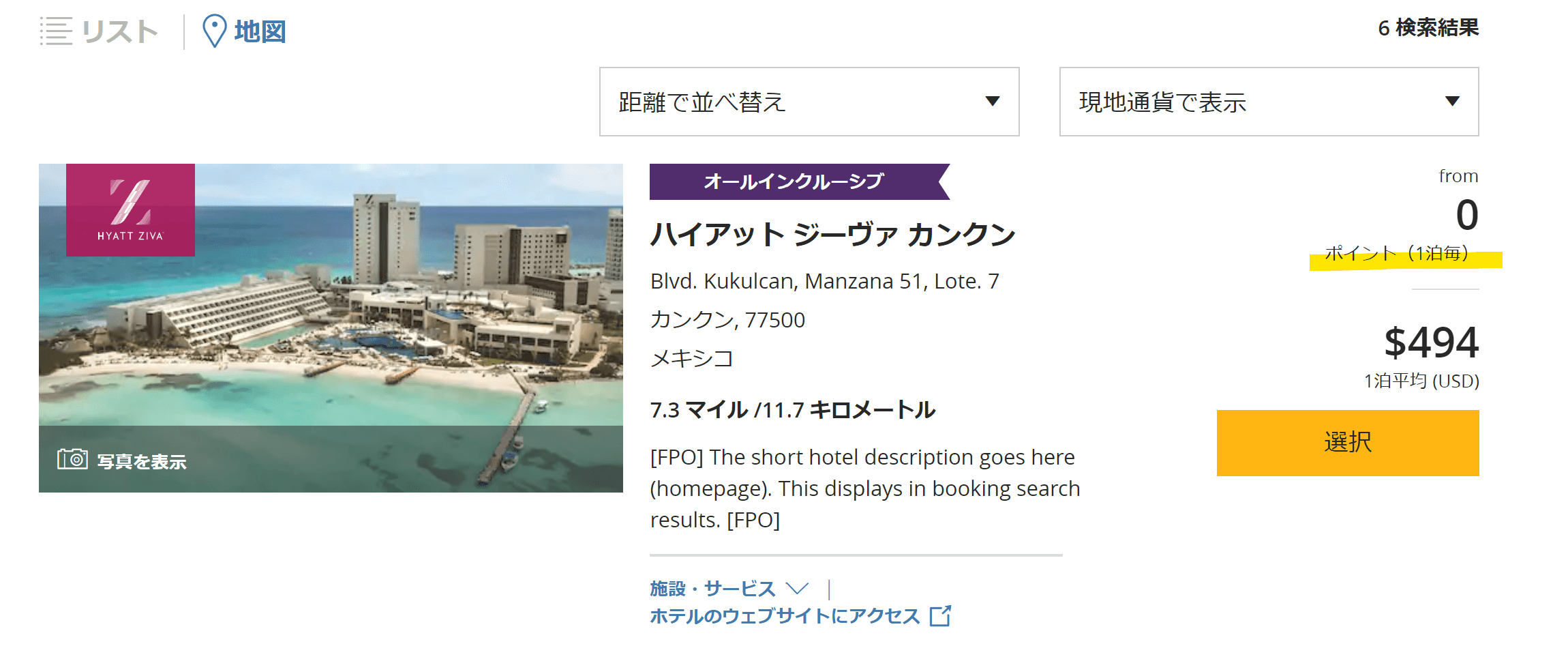Click the map pin icon
The image size is (1568, 659).
click(x=215, y=31)
